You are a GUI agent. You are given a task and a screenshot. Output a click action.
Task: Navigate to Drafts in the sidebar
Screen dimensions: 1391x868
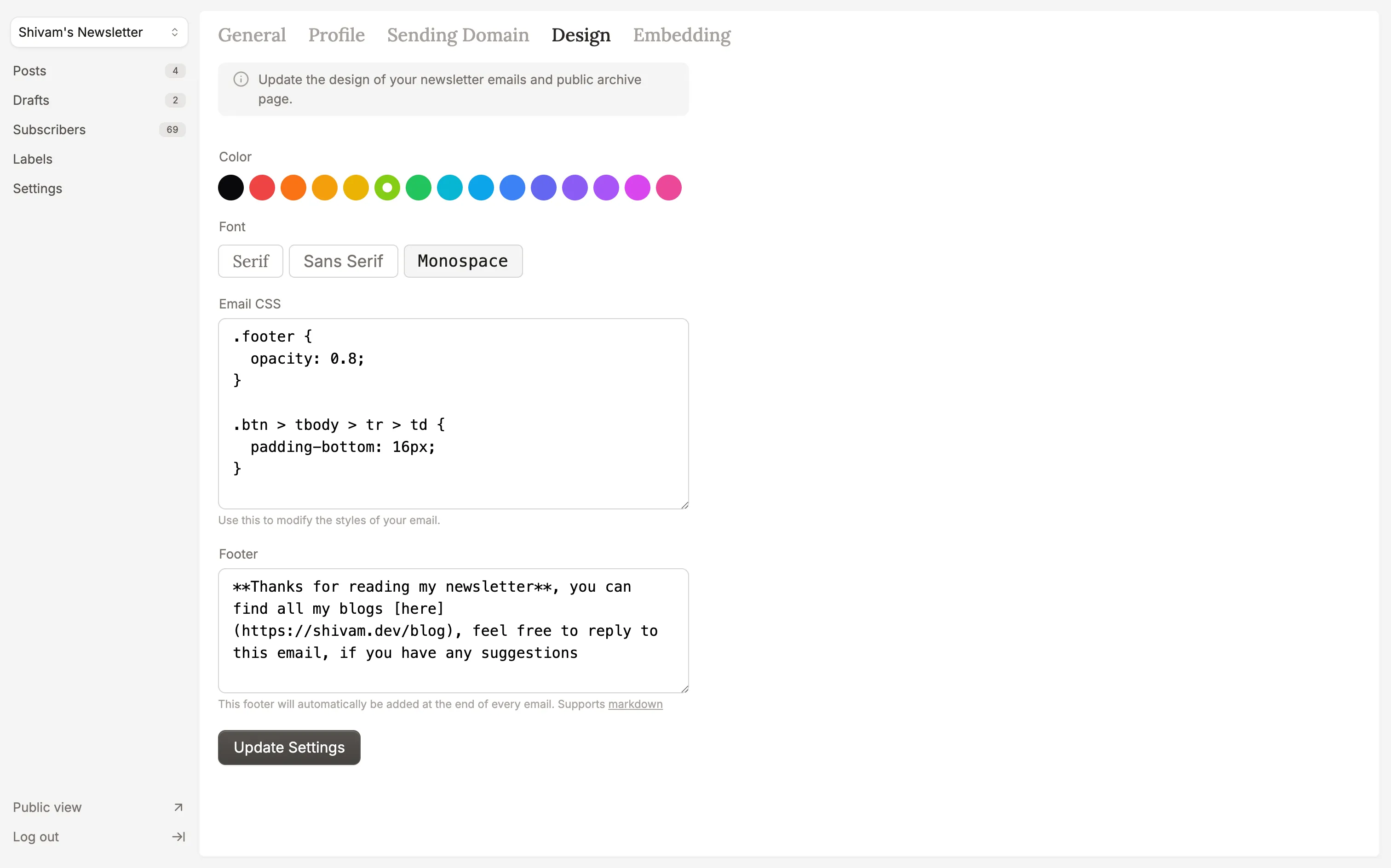coord(31,100)
